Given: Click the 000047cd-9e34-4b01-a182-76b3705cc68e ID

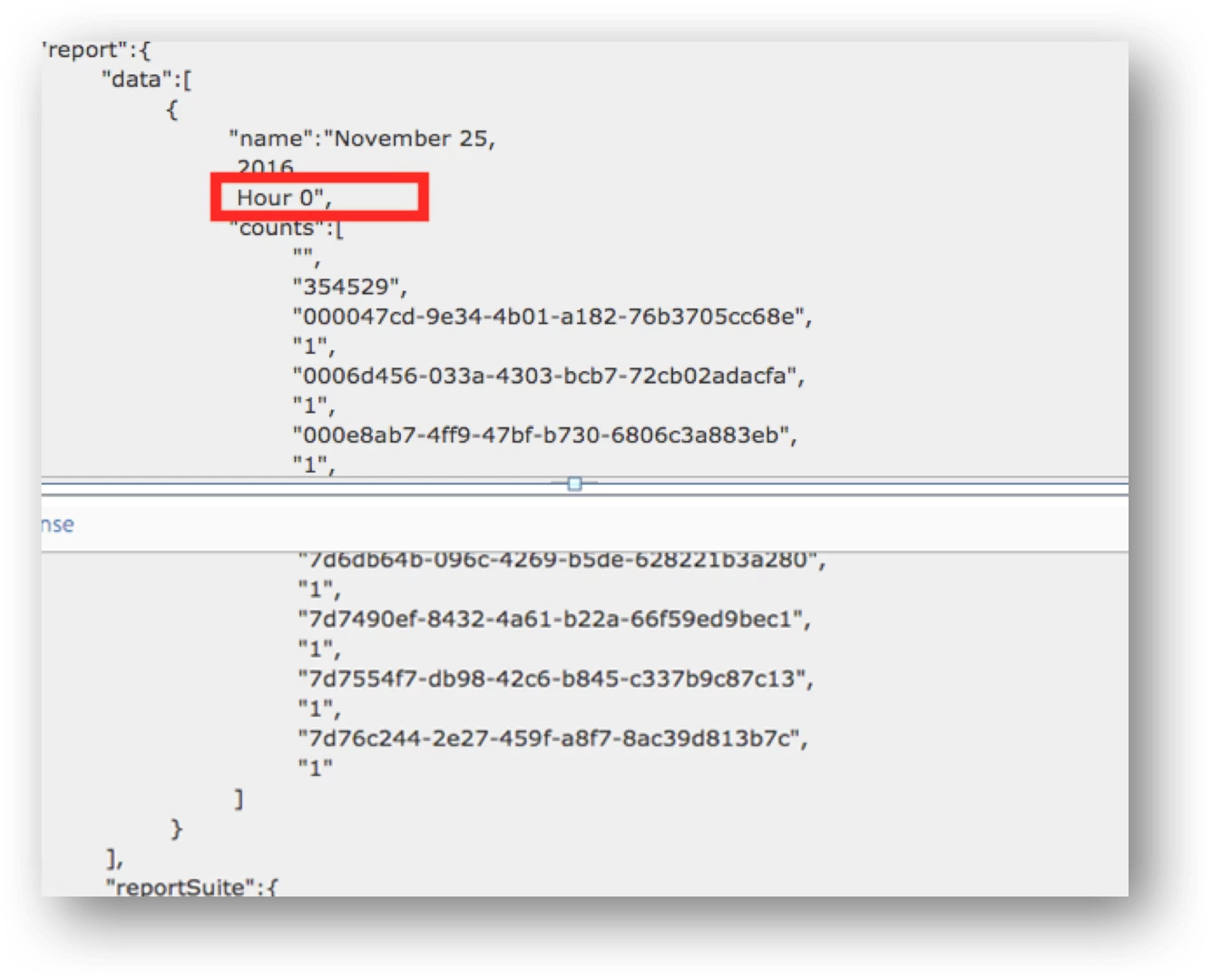Looking at the screenshot, I should 552,318.
